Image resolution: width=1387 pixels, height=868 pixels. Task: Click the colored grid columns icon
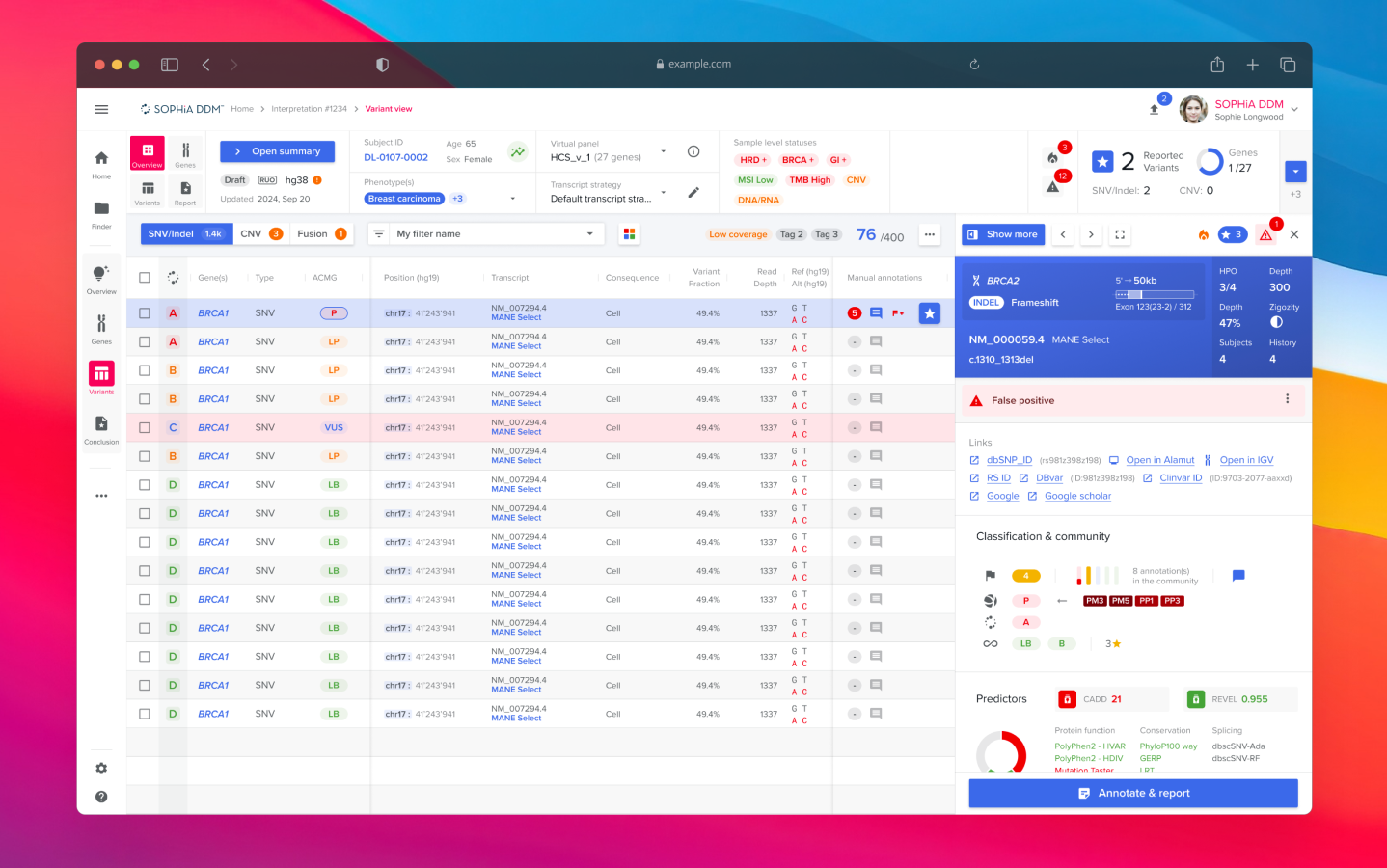tap(630, 234)
